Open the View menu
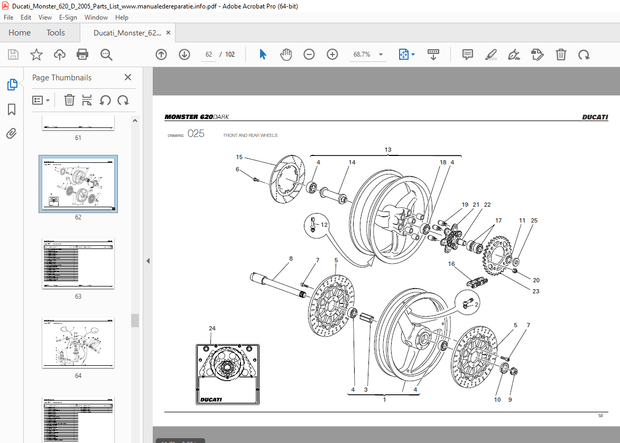This screenshot has height=443, width=620. (x=45, y=17)
